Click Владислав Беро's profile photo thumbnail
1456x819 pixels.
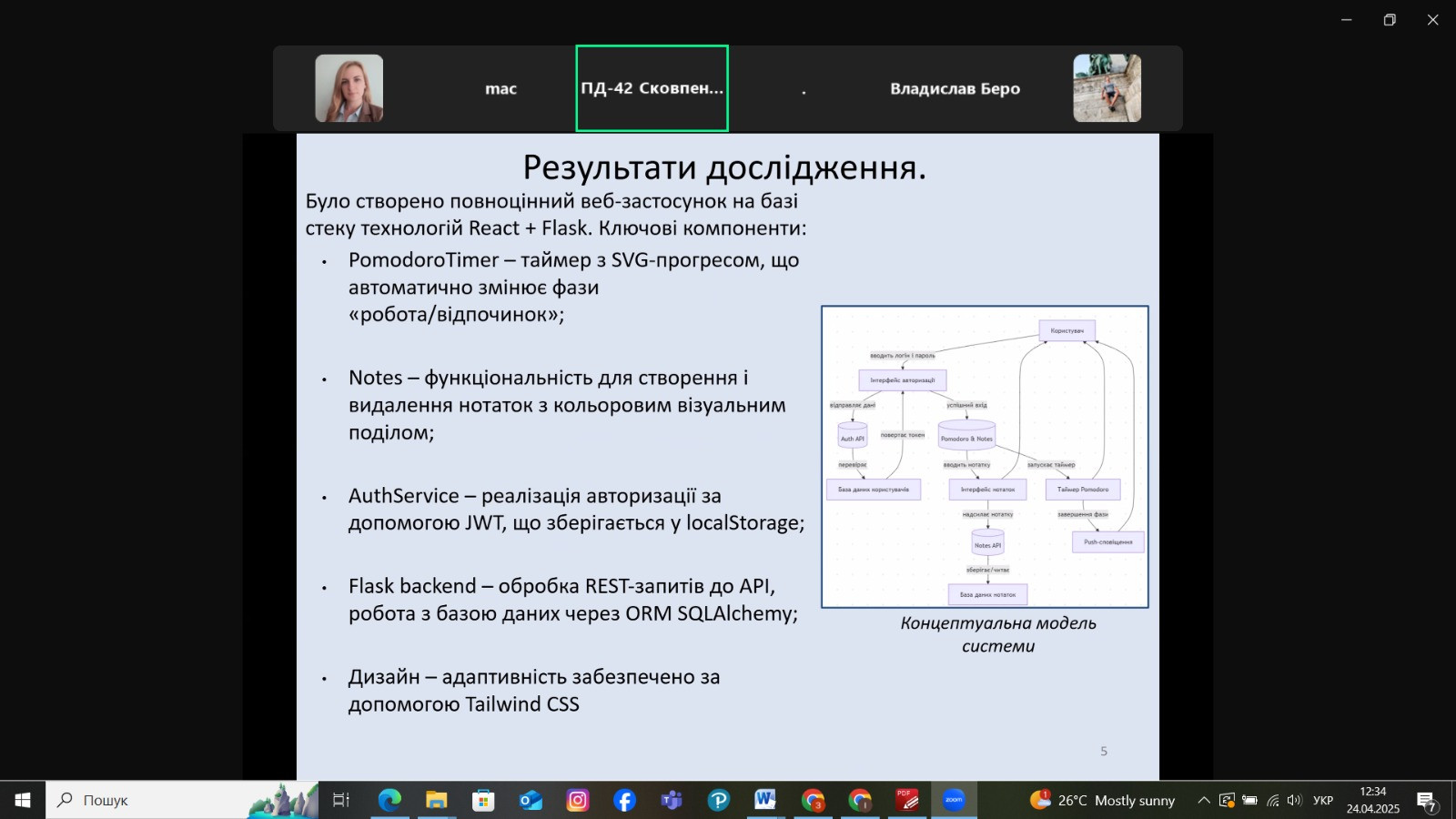click(x=1107, y=88)
